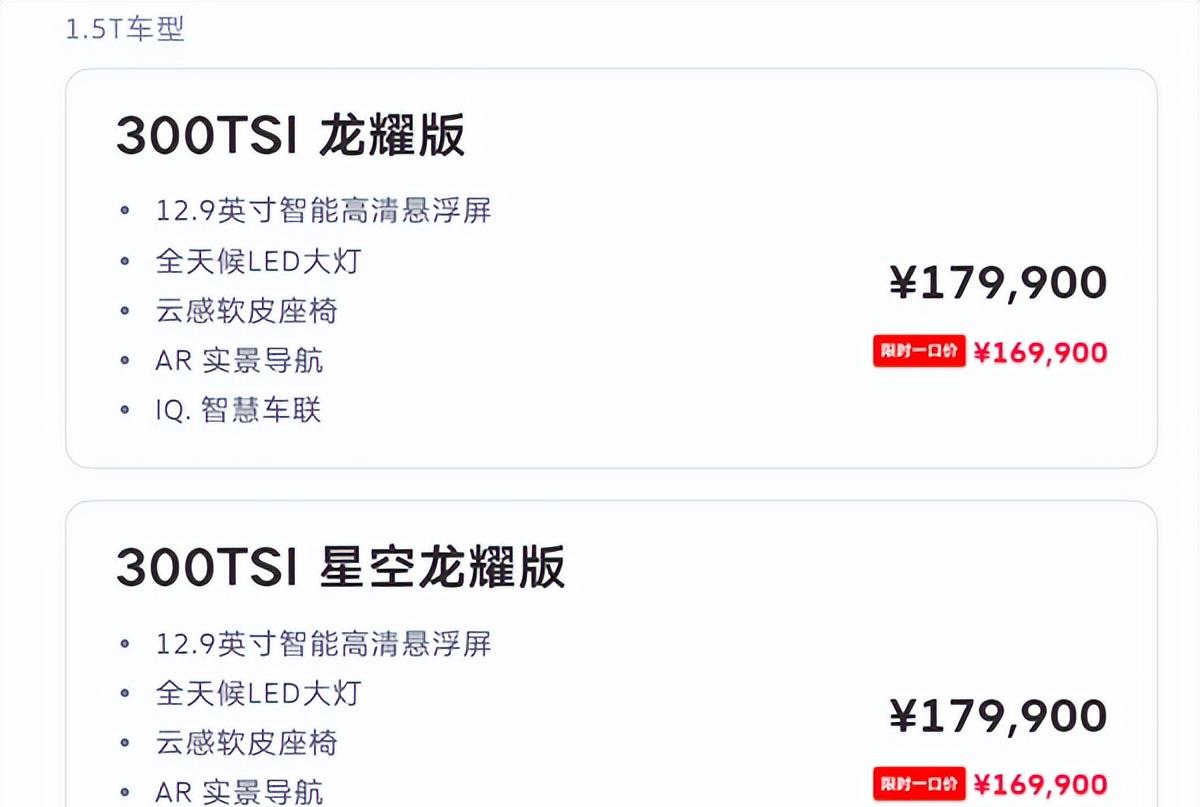Viewport: 1200px width, 807px height.
Task: Select AR 实景导航 feature in 星空龙耀版 card
Action: (239, 793)
